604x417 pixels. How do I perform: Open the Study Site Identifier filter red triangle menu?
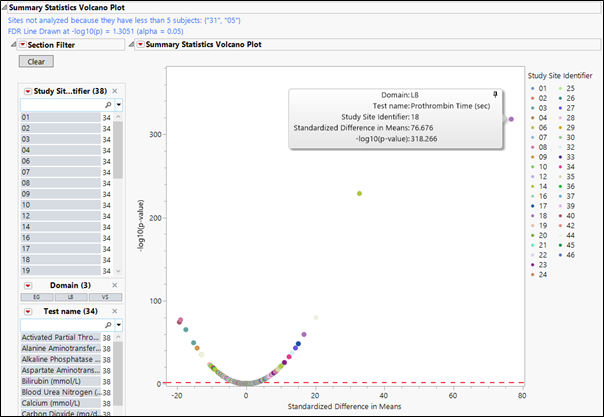point(28,91)
